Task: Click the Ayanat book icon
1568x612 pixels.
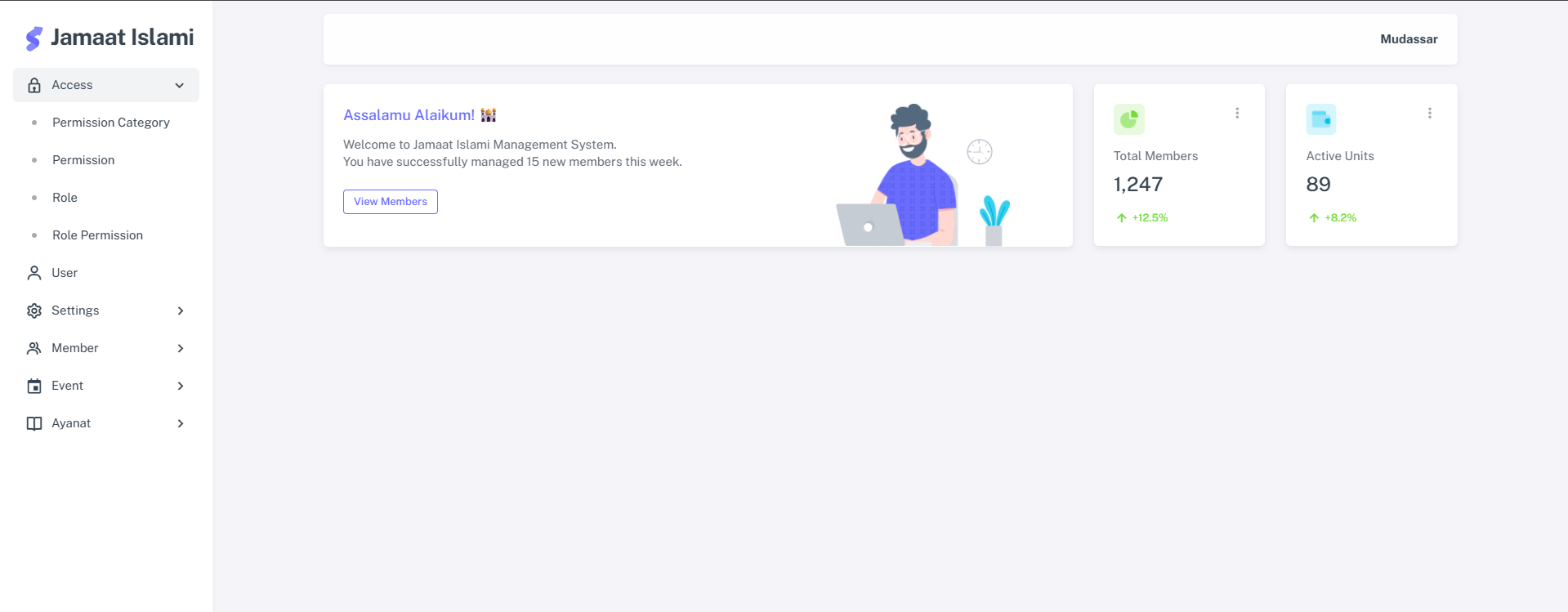Action: point(34,423)
